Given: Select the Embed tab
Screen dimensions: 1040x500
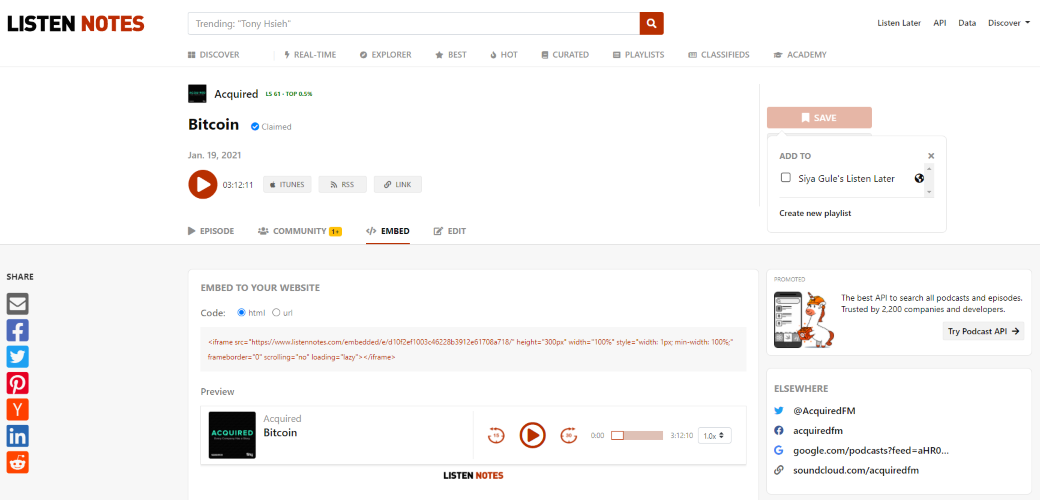Looking at the screenshot, I should (387, 231).
